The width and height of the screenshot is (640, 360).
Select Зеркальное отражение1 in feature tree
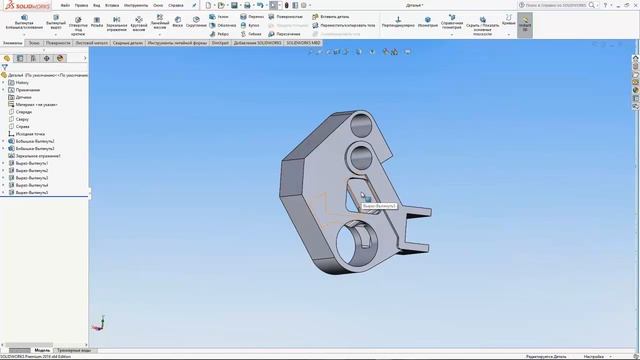click(x=34, y=156)
